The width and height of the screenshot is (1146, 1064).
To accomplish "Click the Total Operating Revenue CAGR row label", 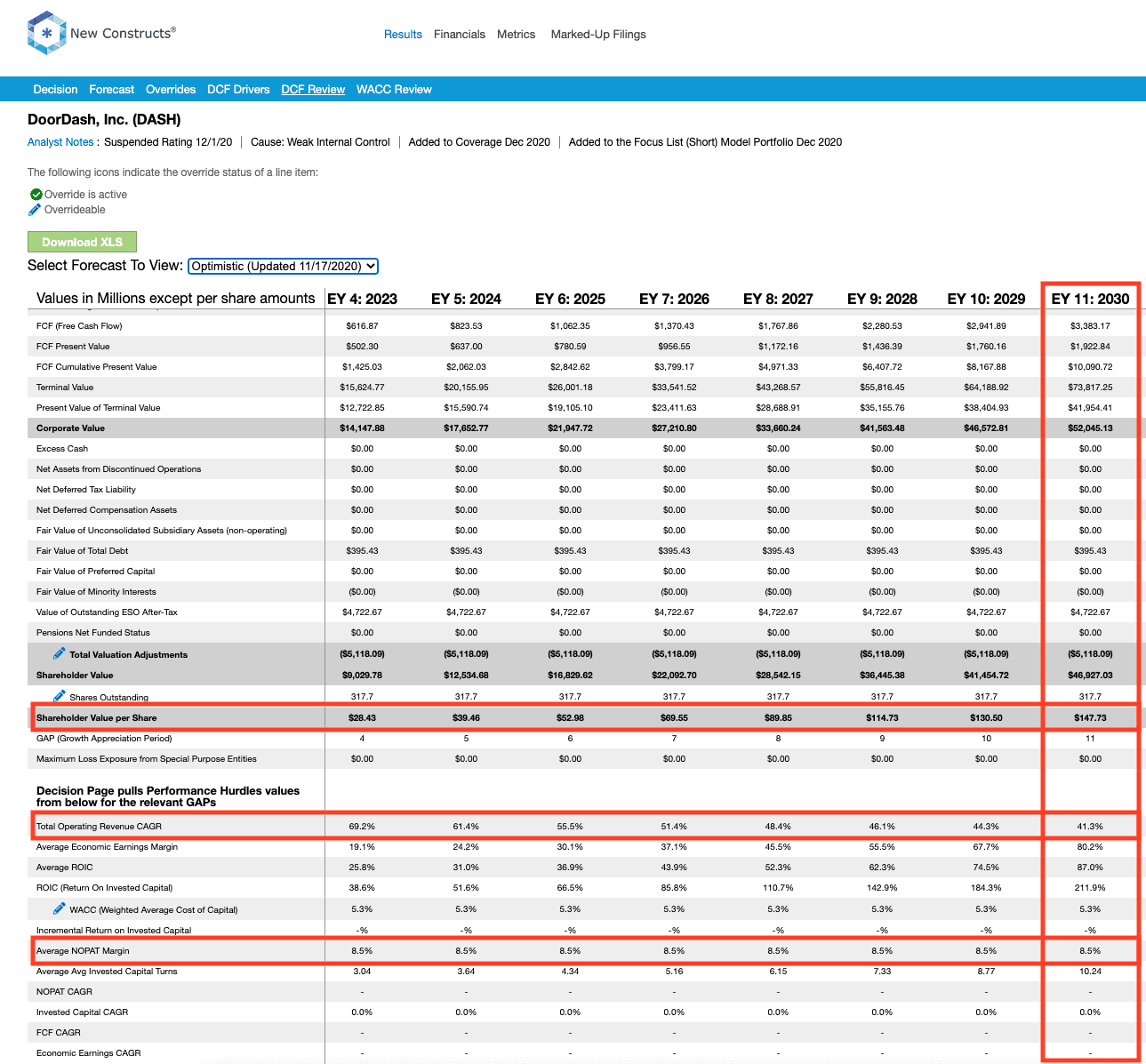I will click(99, 827).
